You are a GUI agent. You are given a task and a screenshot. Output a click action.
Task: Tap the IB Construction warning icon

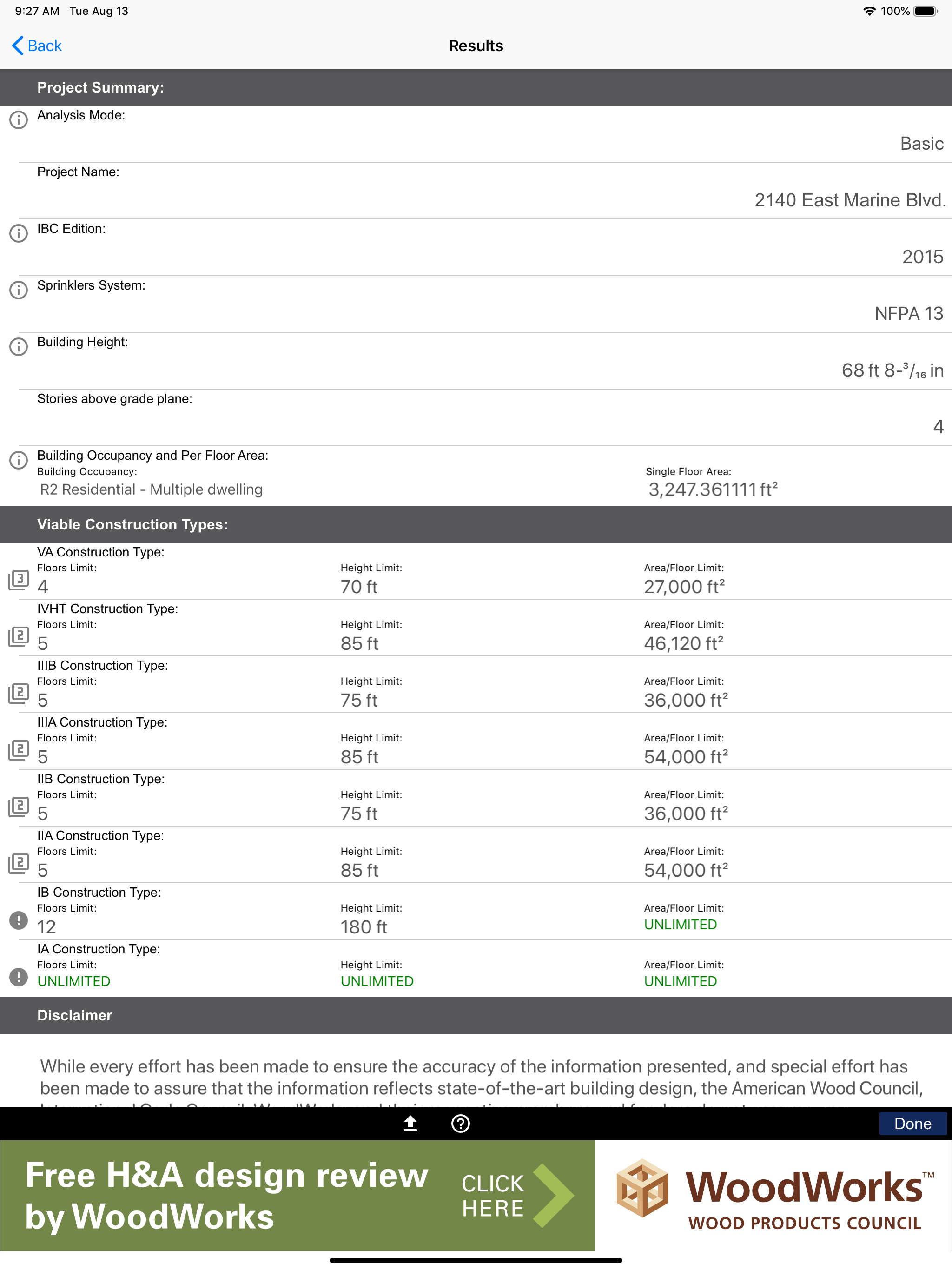coord(19,920)
